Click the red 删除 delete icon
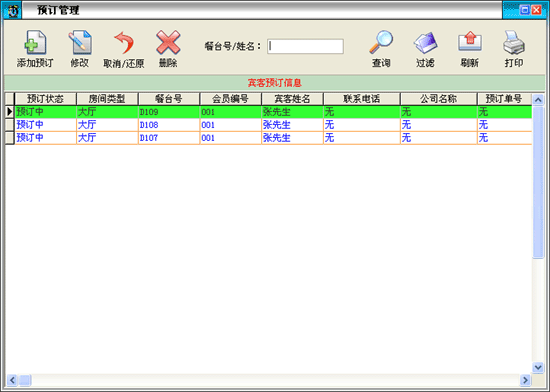The height and width of the screenshot is (392, 550). [168, 42]
